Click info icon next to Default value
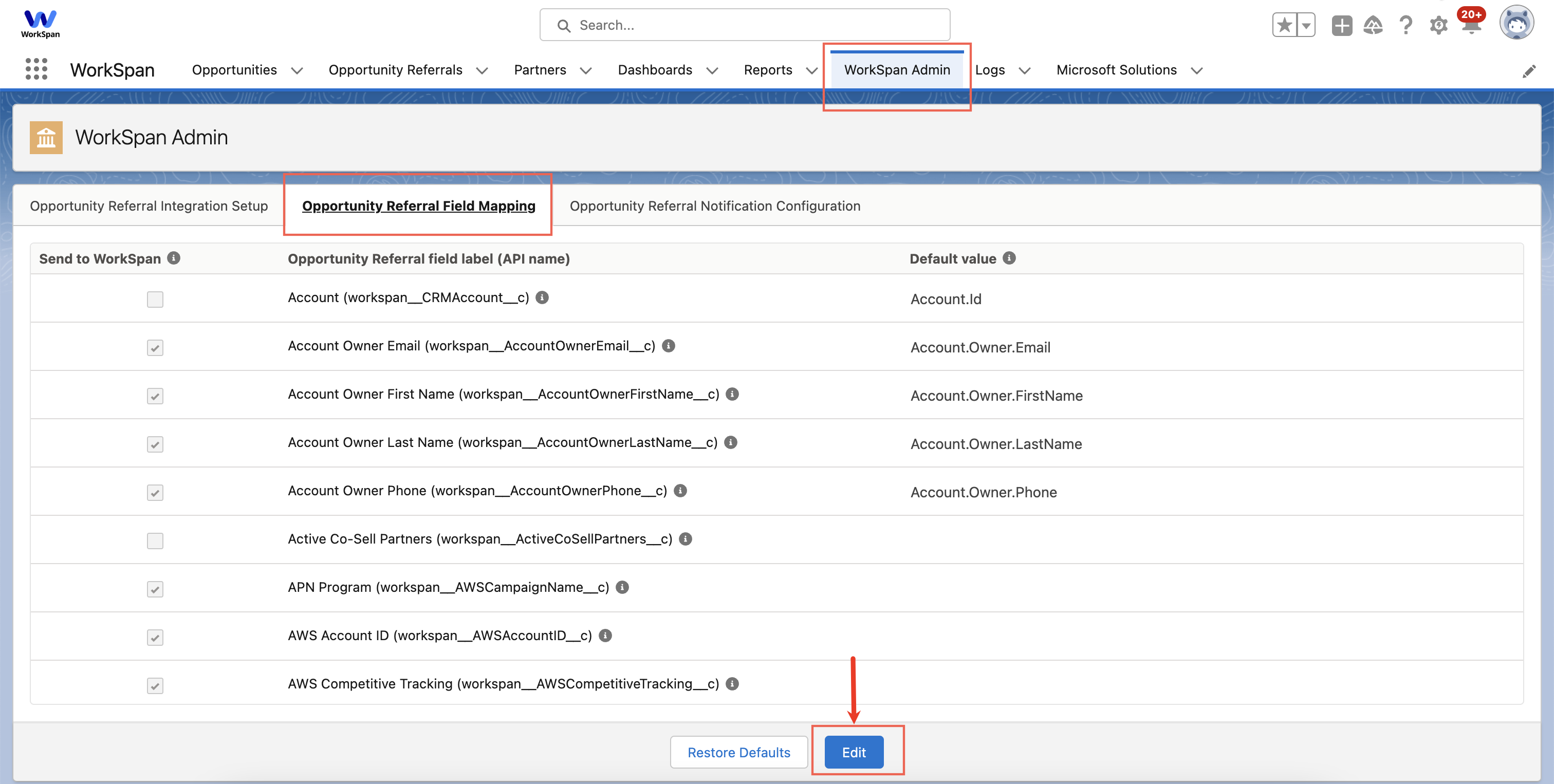1554x784 pixels. pos(1009,258)
